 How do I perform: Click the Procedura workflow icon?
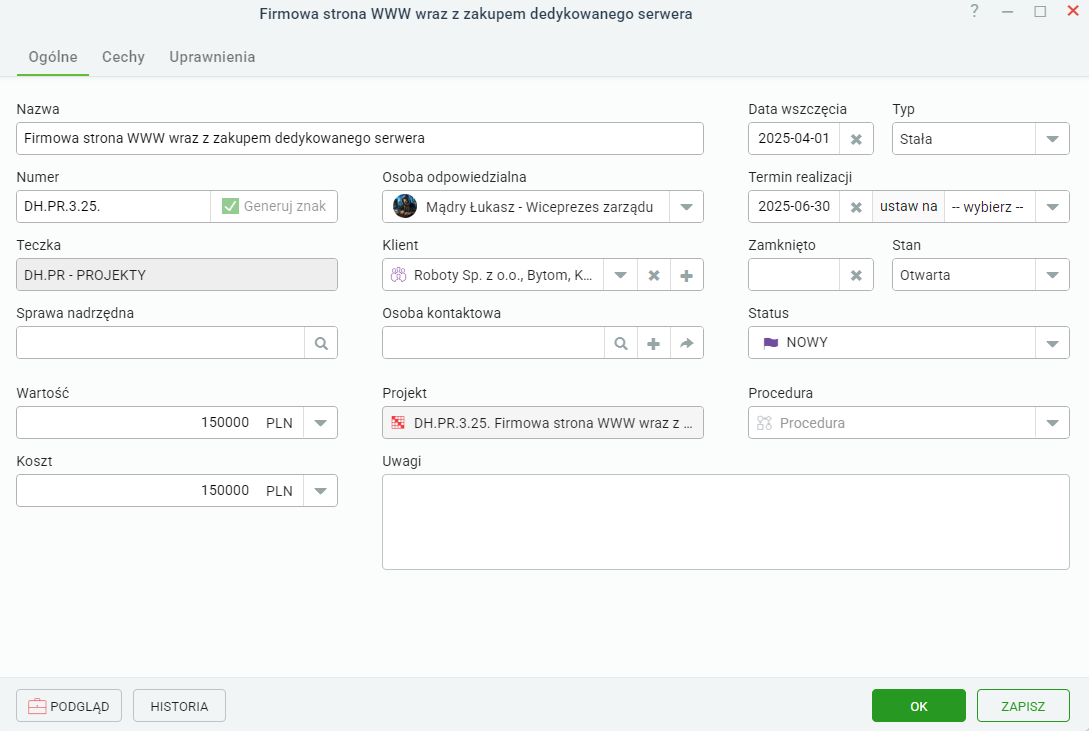(765, 423)
